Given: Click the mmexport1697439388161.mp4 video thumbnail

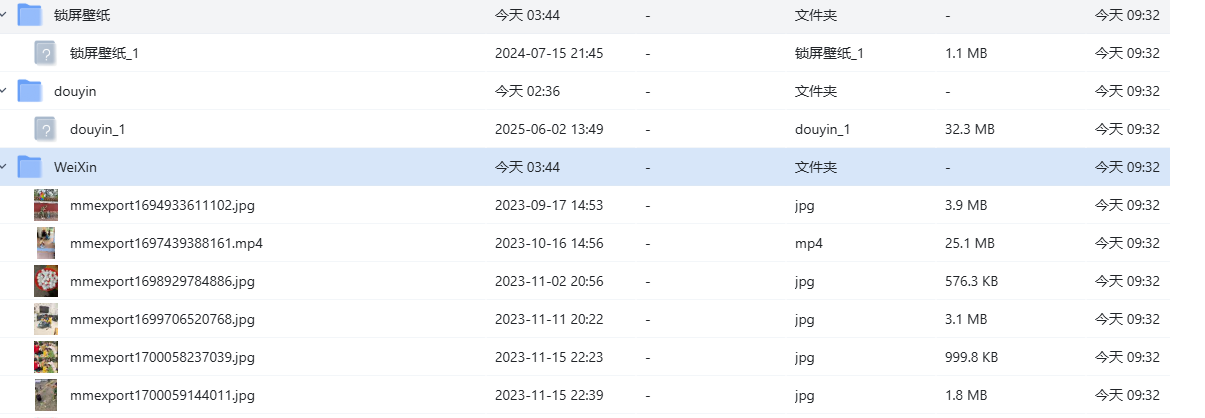Looking at the screenshot, I should point(45,243).
